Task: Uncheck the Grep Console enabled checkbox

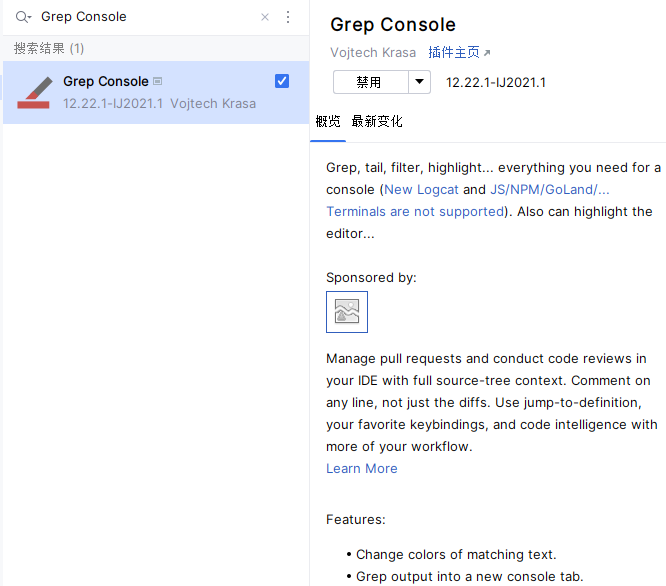Action: [x=282, y=81]
